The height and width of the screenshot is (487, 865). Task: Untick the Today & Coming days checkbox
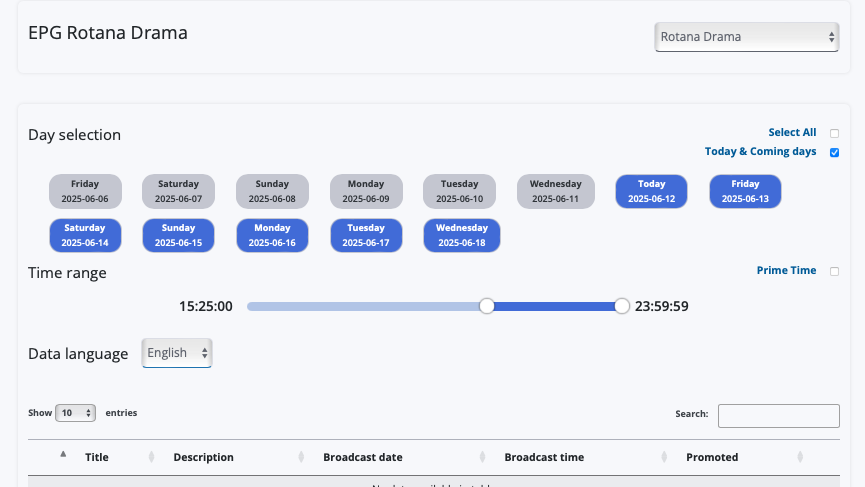pos(834,152)
